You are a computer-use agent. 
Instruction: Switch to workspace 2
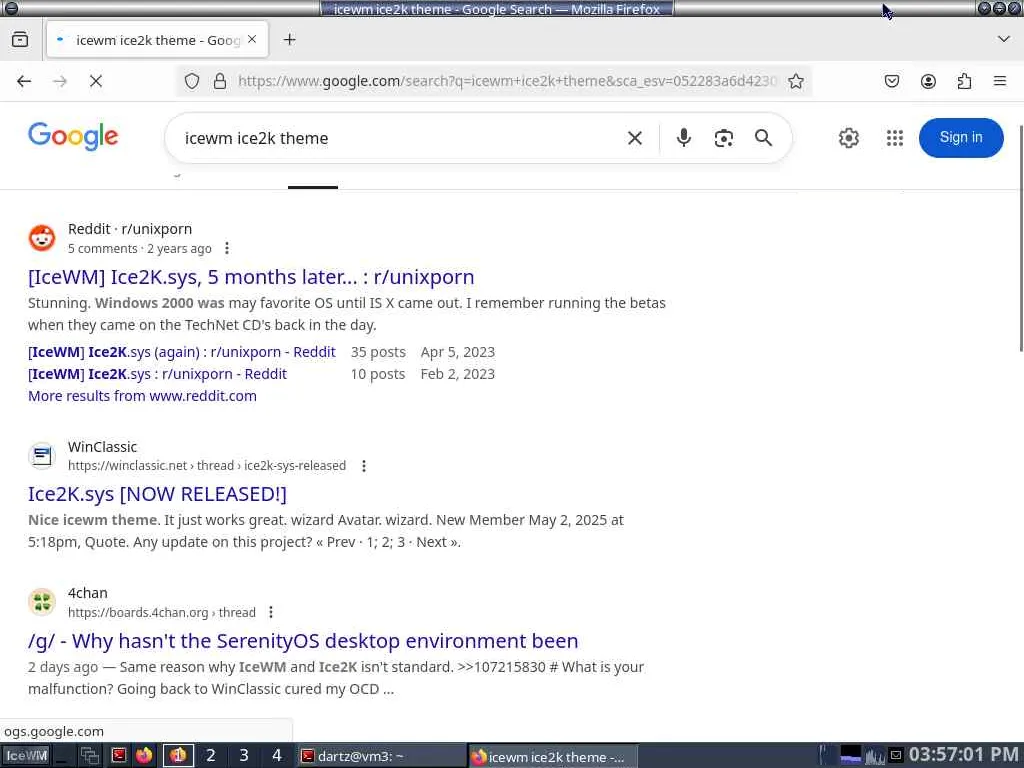(x=211, y=756)
